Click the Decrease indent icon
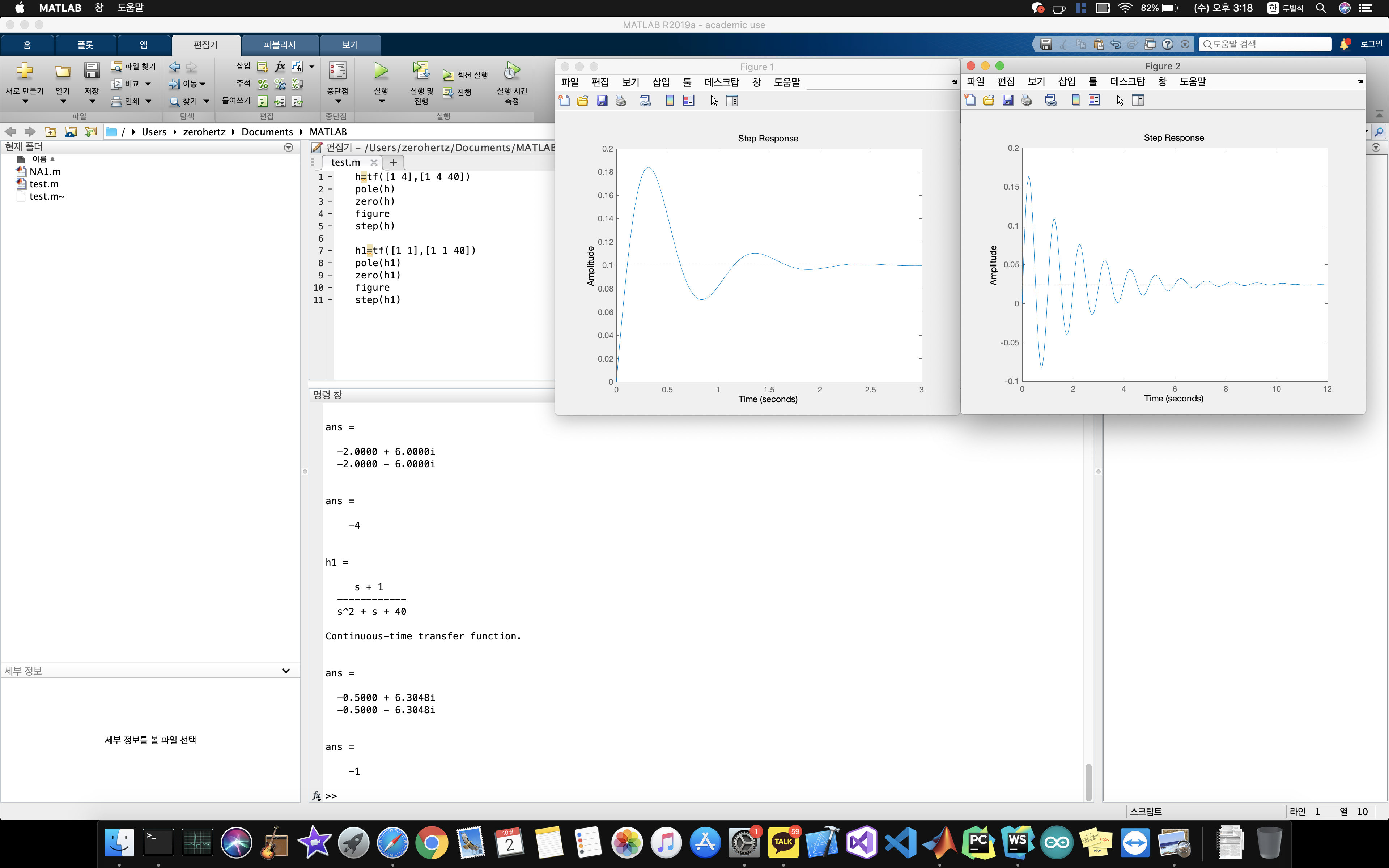Viewport: 1389px width, 868px height. click(x=297, y=102)
